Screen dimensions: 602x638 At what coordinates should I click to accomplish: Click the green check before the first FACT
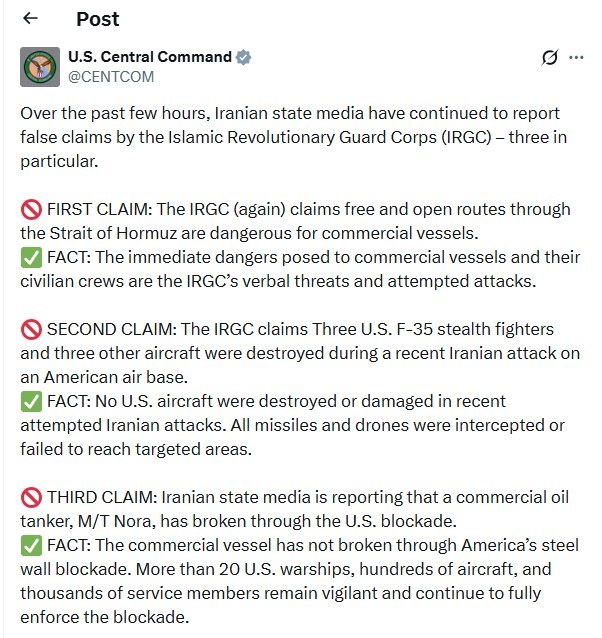pyautogui.click(x=31, y=258)
